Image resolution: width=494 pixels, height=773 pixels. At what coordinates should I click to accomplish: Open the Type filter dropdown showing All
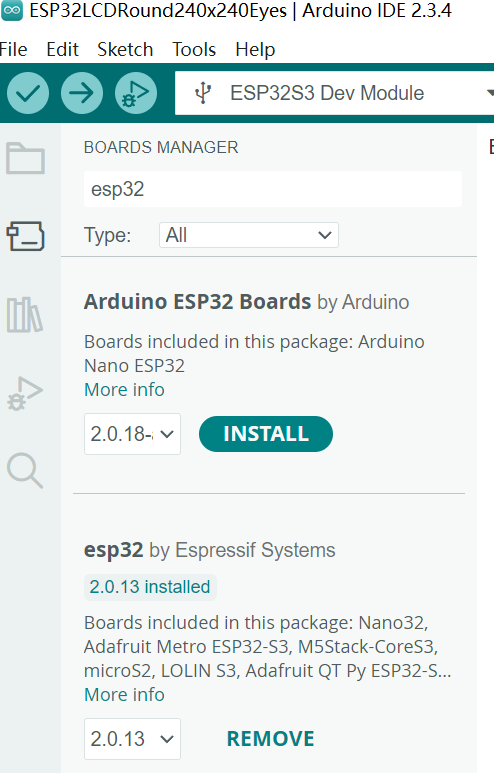pyautogui.click(x=248, y=235)
